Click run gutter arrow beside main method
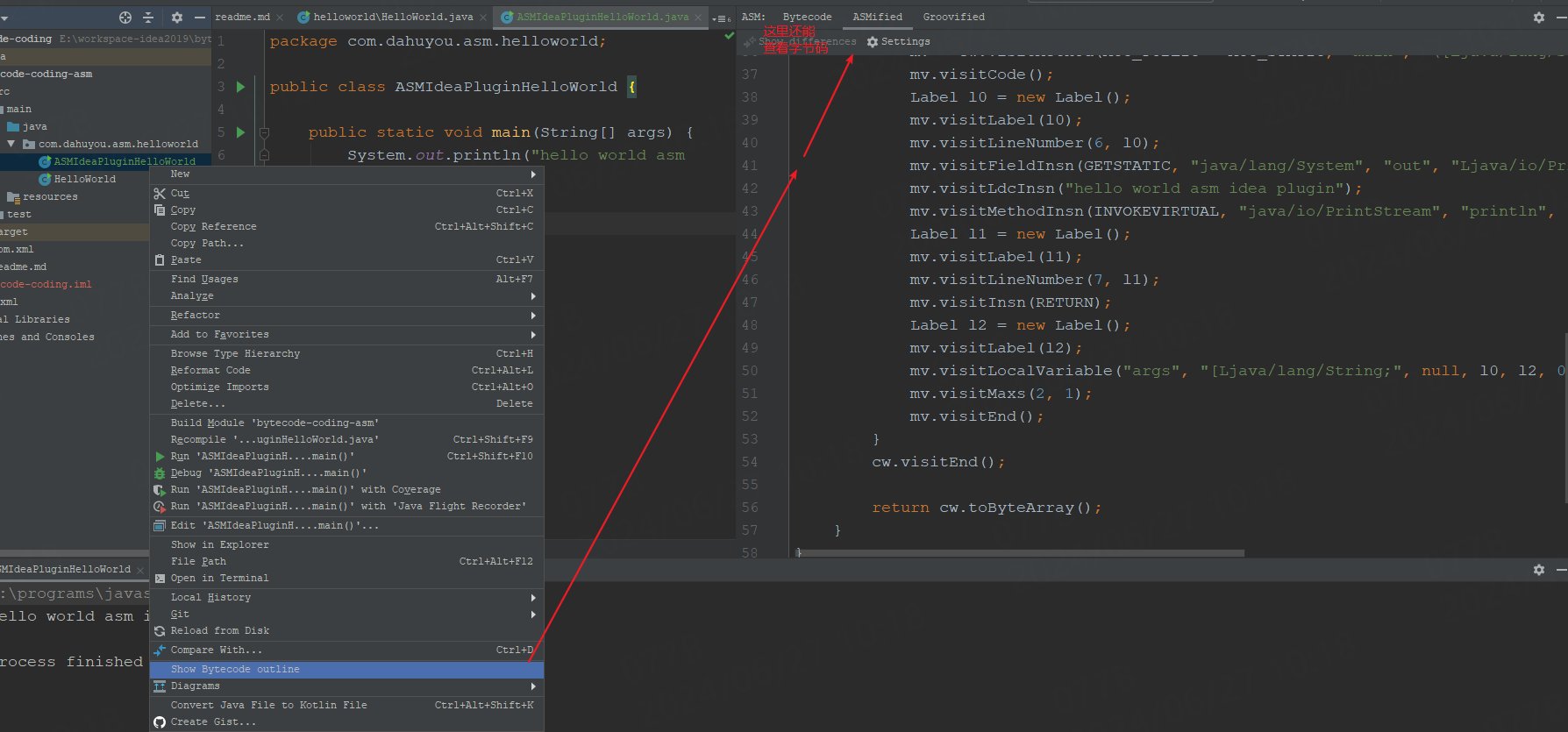1568x732 pixels. click(240, 132)
